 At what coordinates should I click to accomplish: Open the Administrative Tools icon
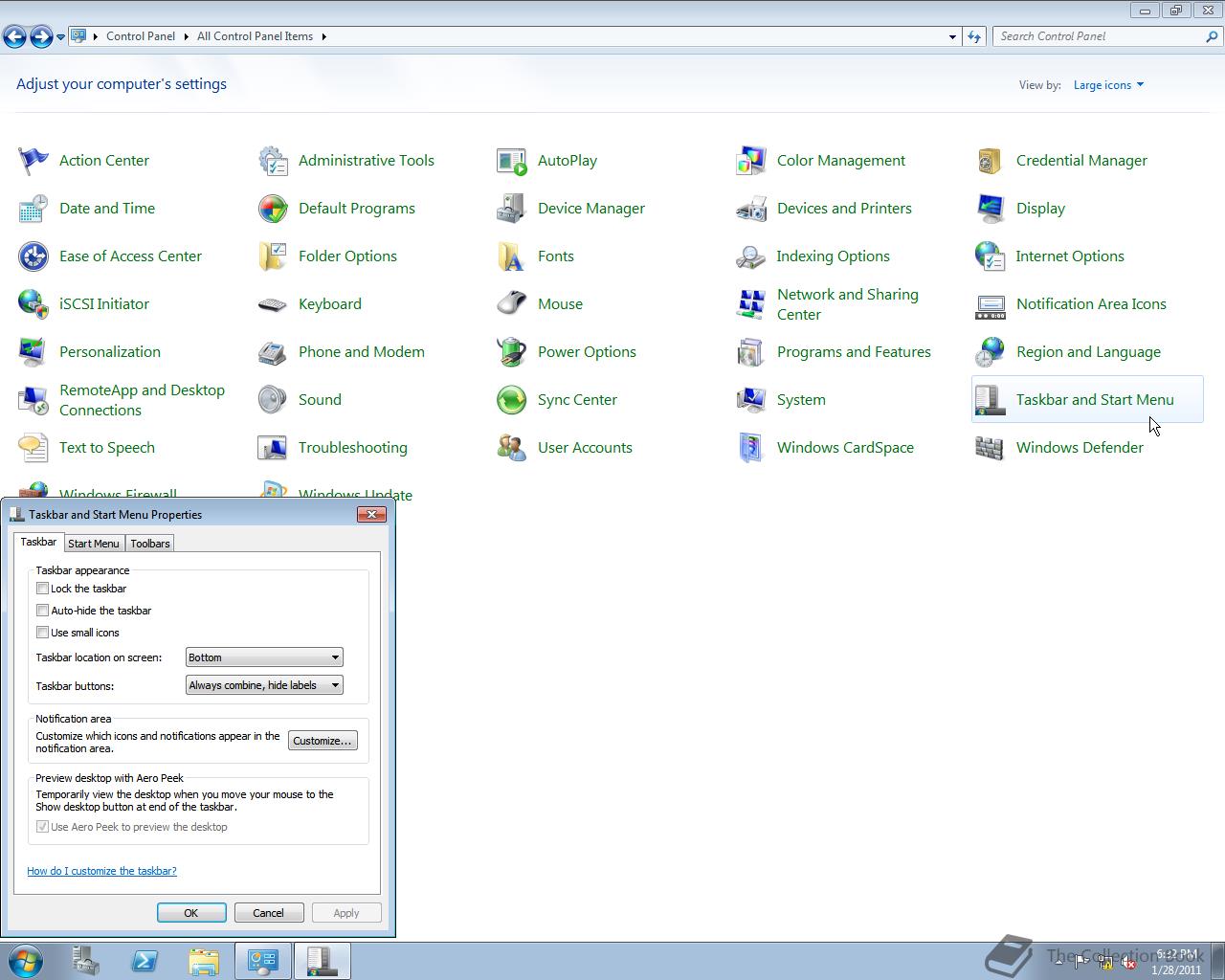(273, 161)
